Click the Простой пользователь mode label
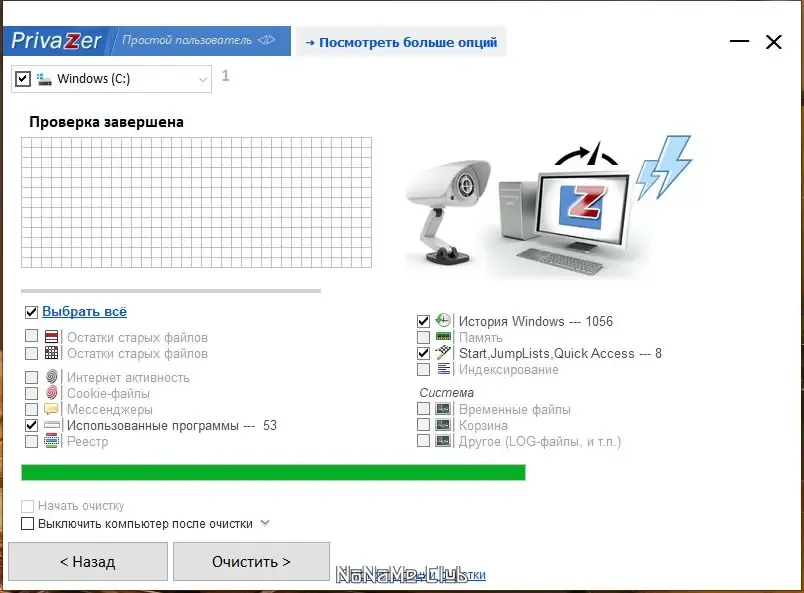The image size is (804, 593). [x=187, y=40]
